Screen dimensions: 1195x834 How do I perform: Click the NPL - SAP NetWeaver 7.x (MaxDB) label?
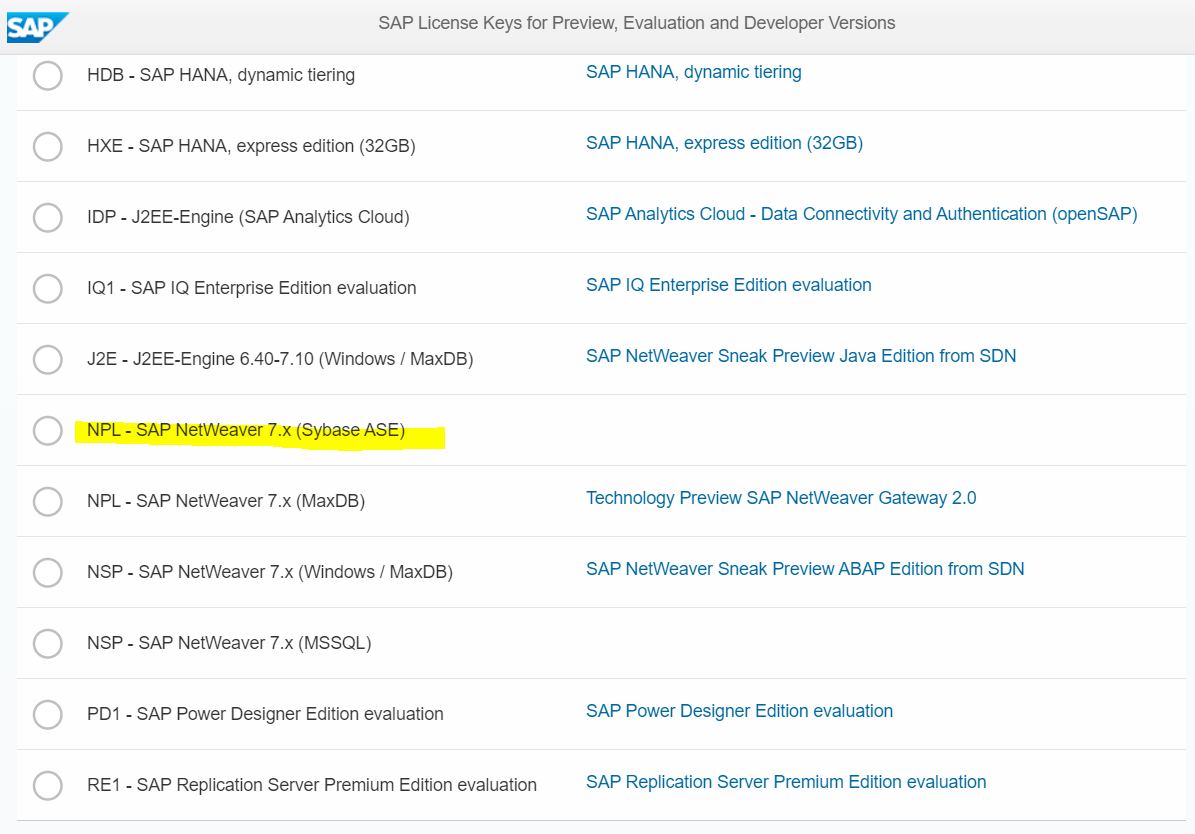click(x=226, y=501)
